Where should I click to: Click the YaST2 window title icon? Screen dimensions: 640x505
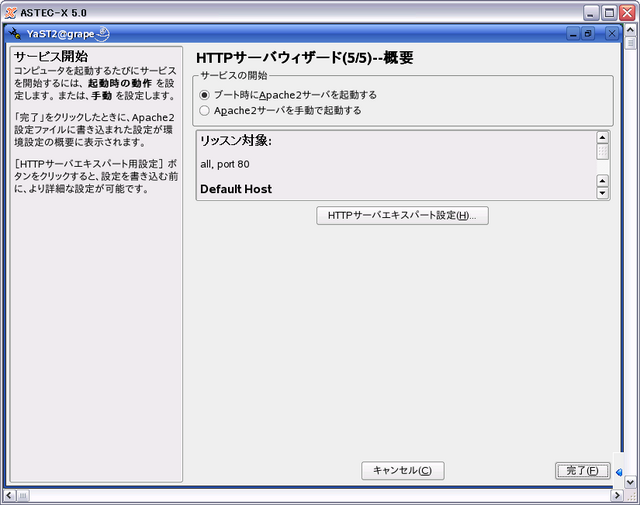15,33
